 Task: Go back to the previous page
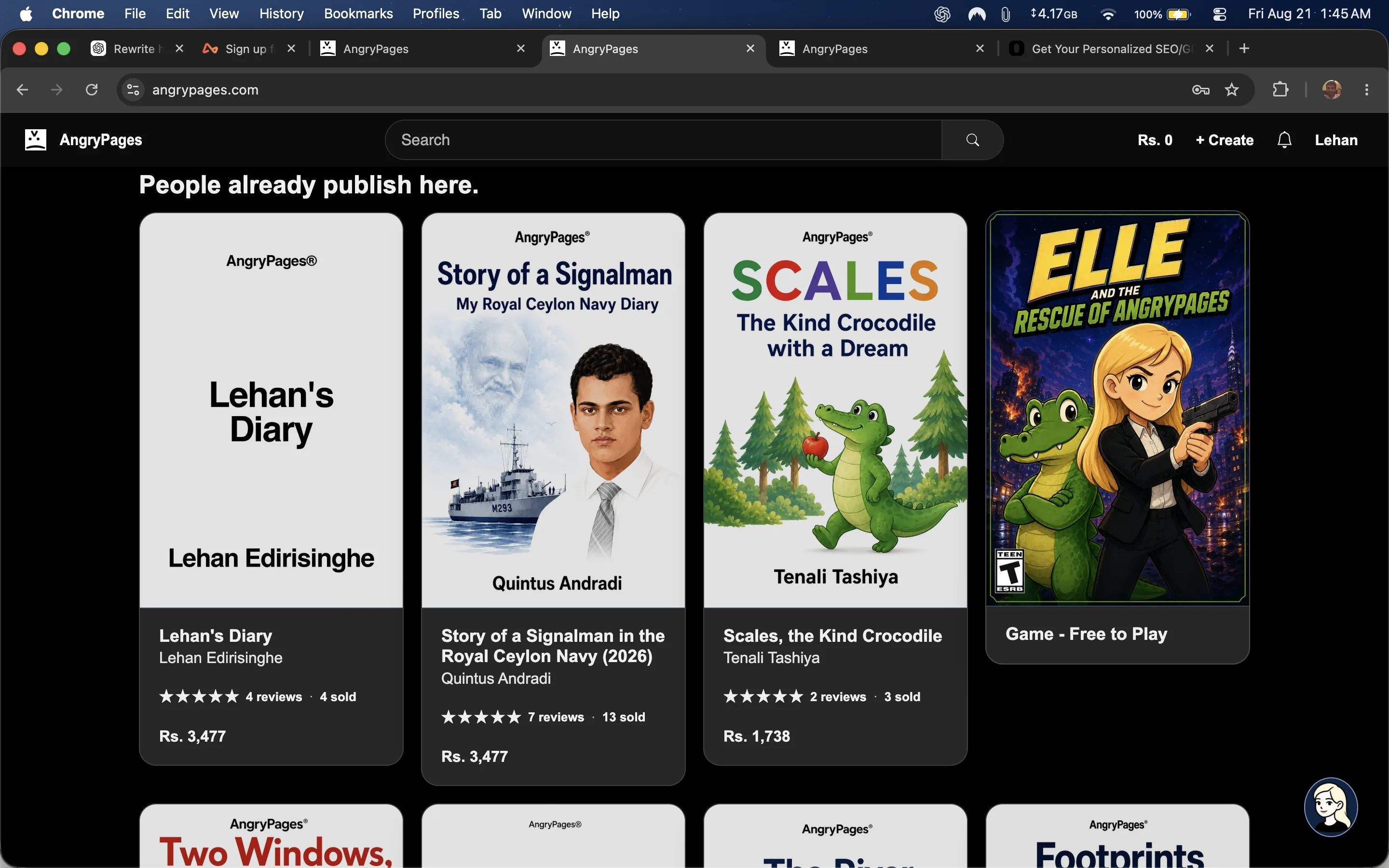tap(22, 90)
